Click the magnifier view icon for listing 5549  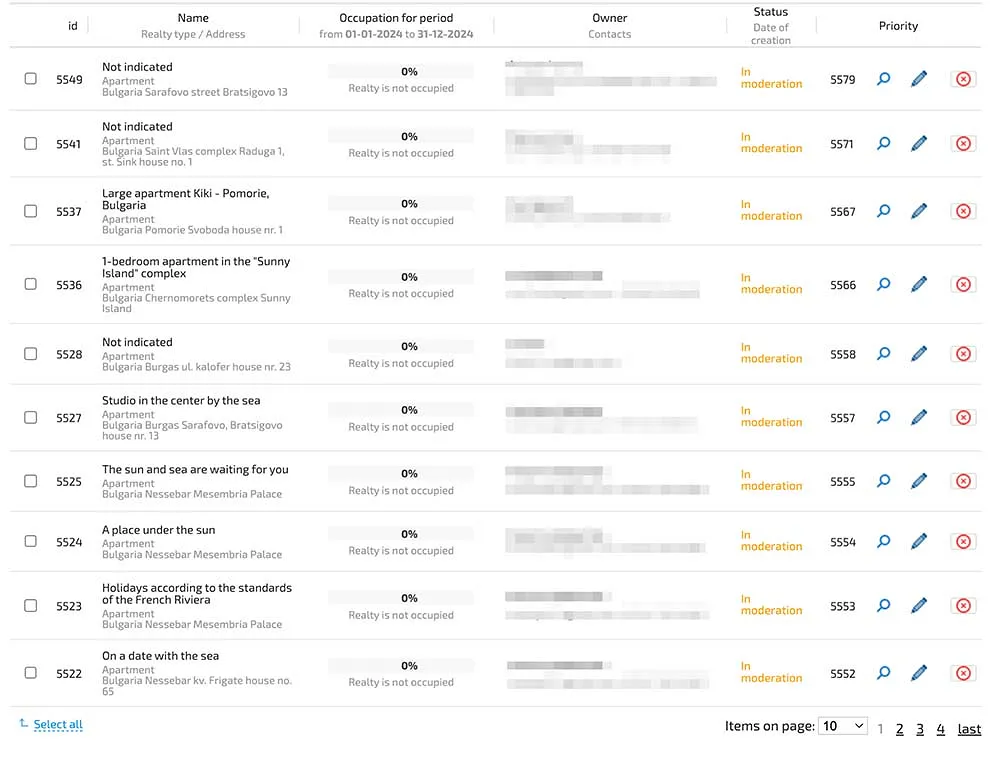click(883, 79)
